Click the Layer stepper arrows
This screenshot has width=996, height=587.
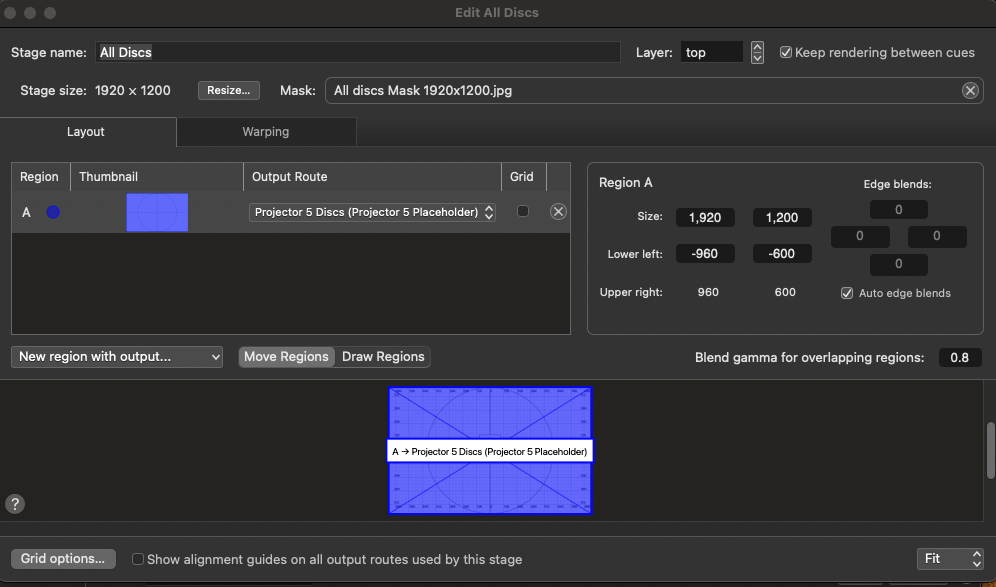coord(757,53)
